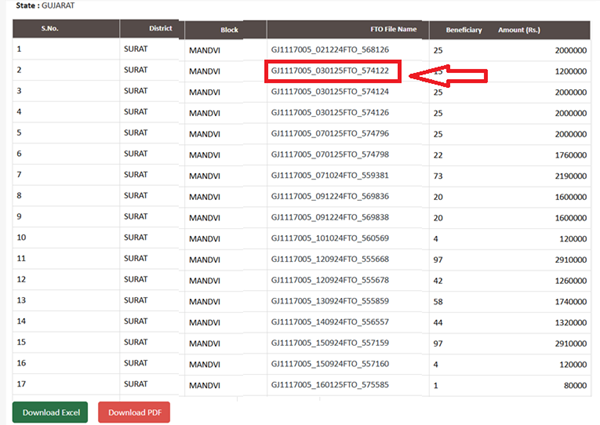This screenshot has width=600, height=425.
Task: Open FTO file GJ1117005_070125FTO_574796
Action: click(x=330, y=134)
